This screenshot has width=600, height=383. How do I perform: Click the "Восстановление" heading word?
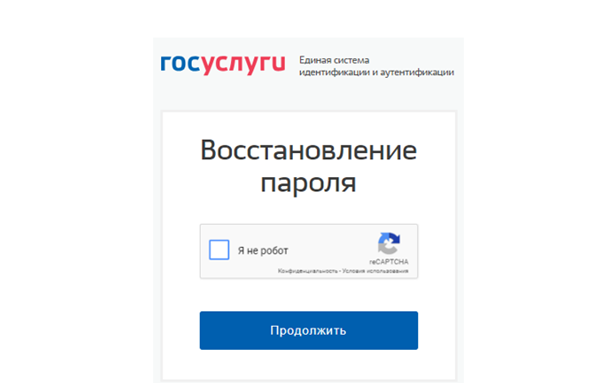[x=308, y=150]
